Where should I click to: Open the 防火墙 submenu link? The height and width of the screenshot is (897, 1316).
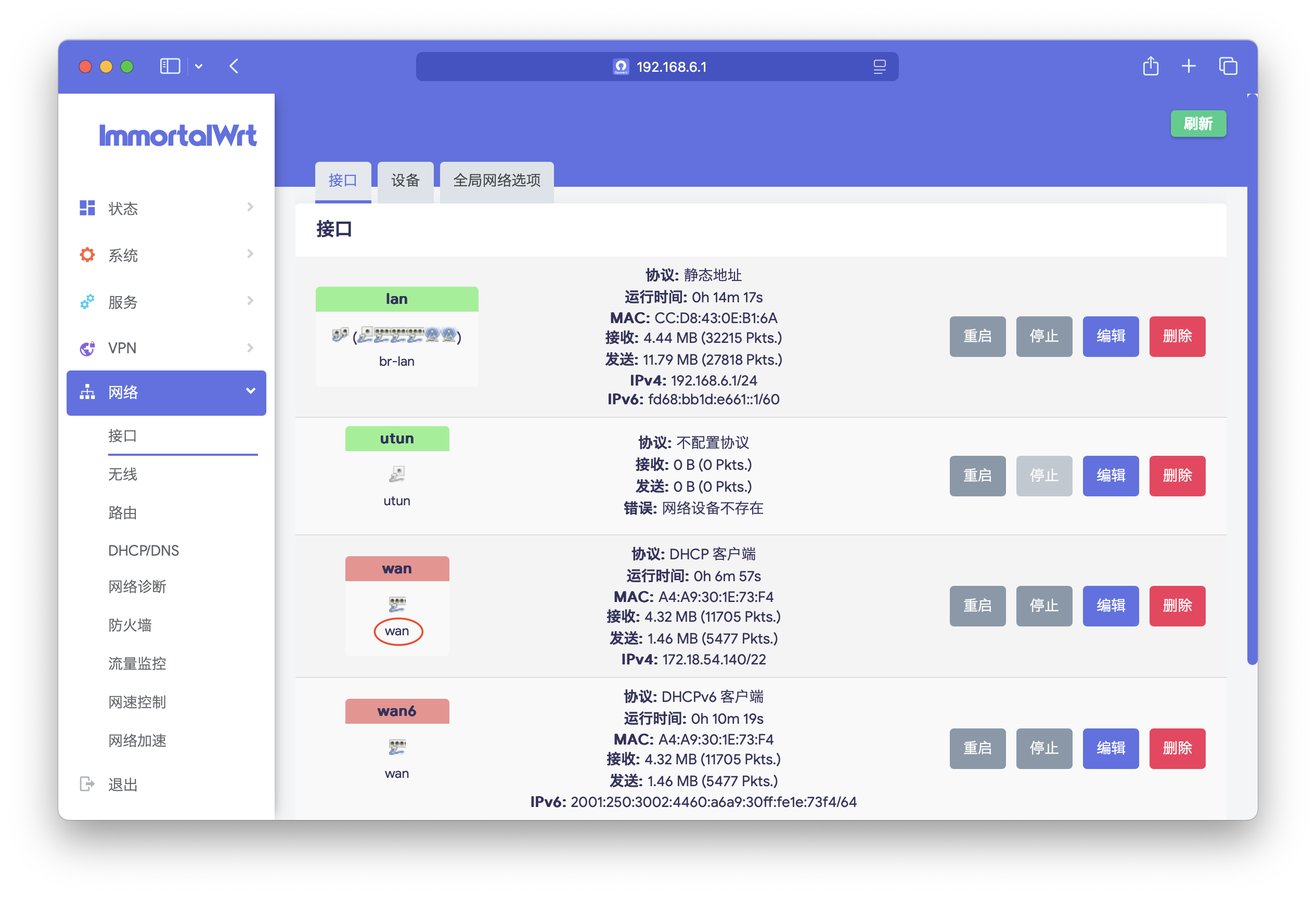[x=130, y=625]
